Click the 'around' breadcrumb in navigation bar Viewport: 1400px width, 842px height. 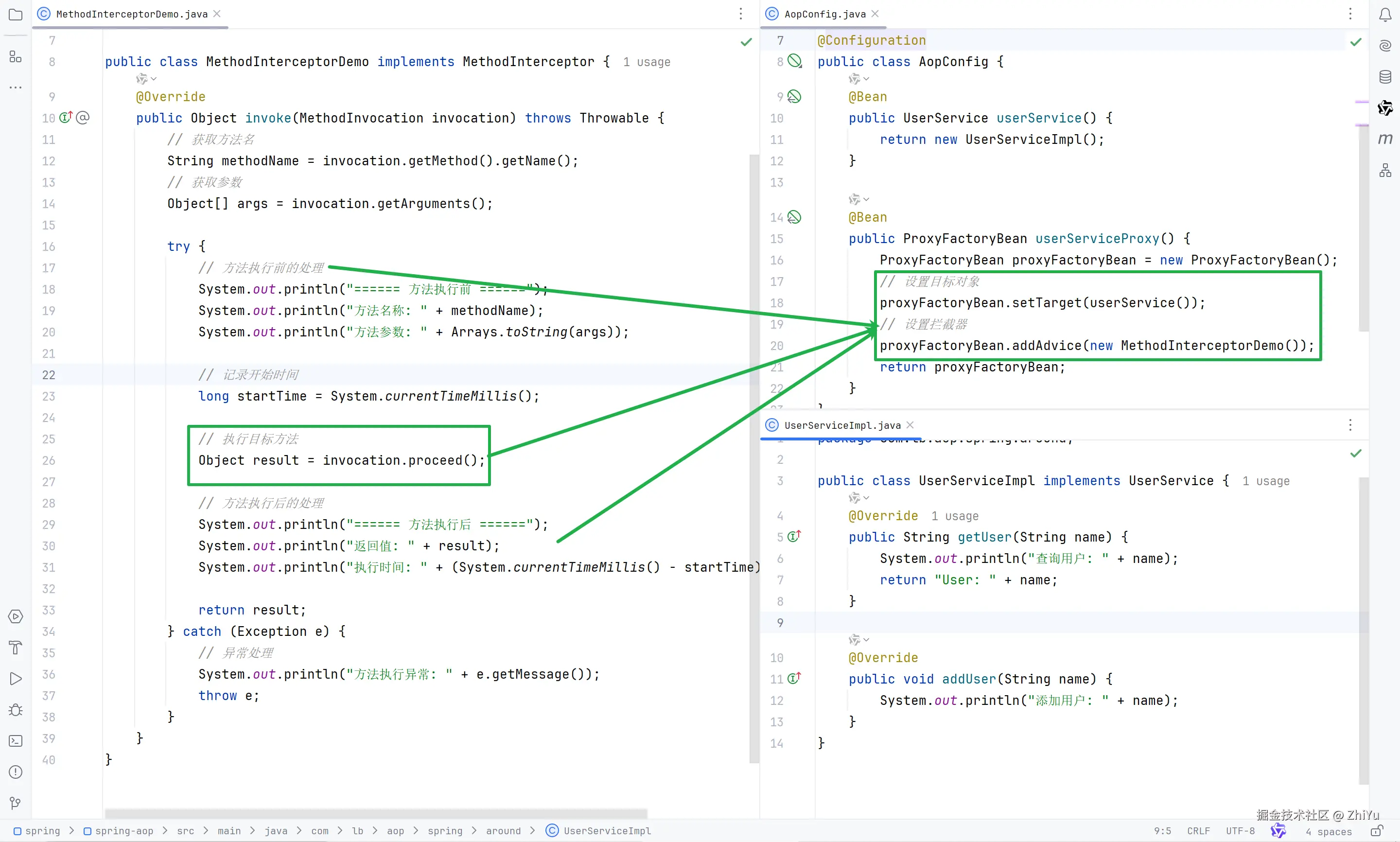(503, 831)
